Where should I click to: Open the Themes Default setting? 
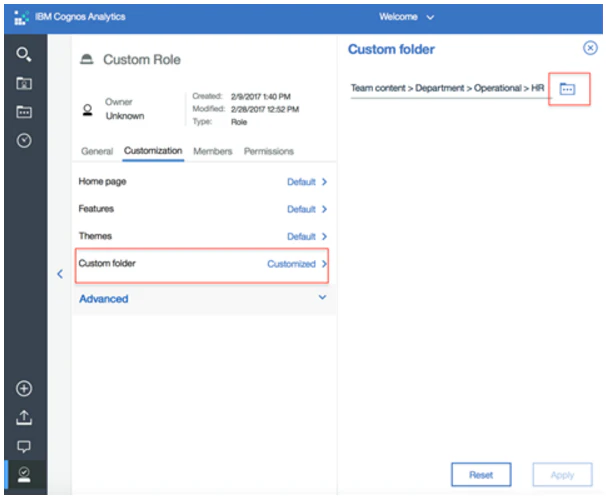[307, 236]
